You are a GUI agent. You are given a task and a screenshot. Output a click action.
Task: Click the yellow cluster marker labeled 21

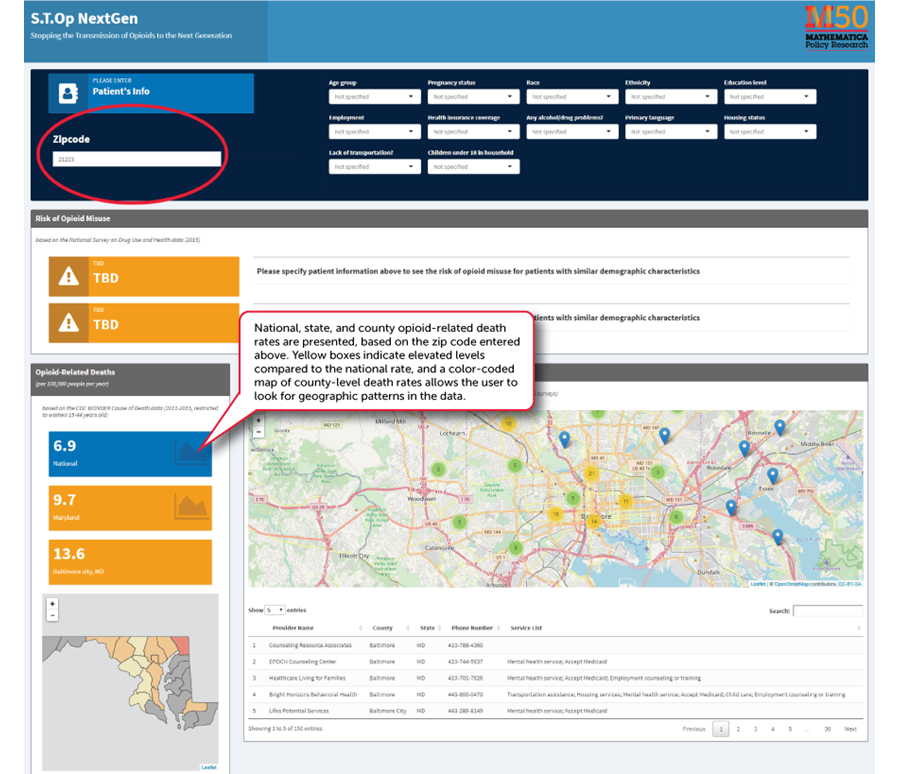pos(593,474)
